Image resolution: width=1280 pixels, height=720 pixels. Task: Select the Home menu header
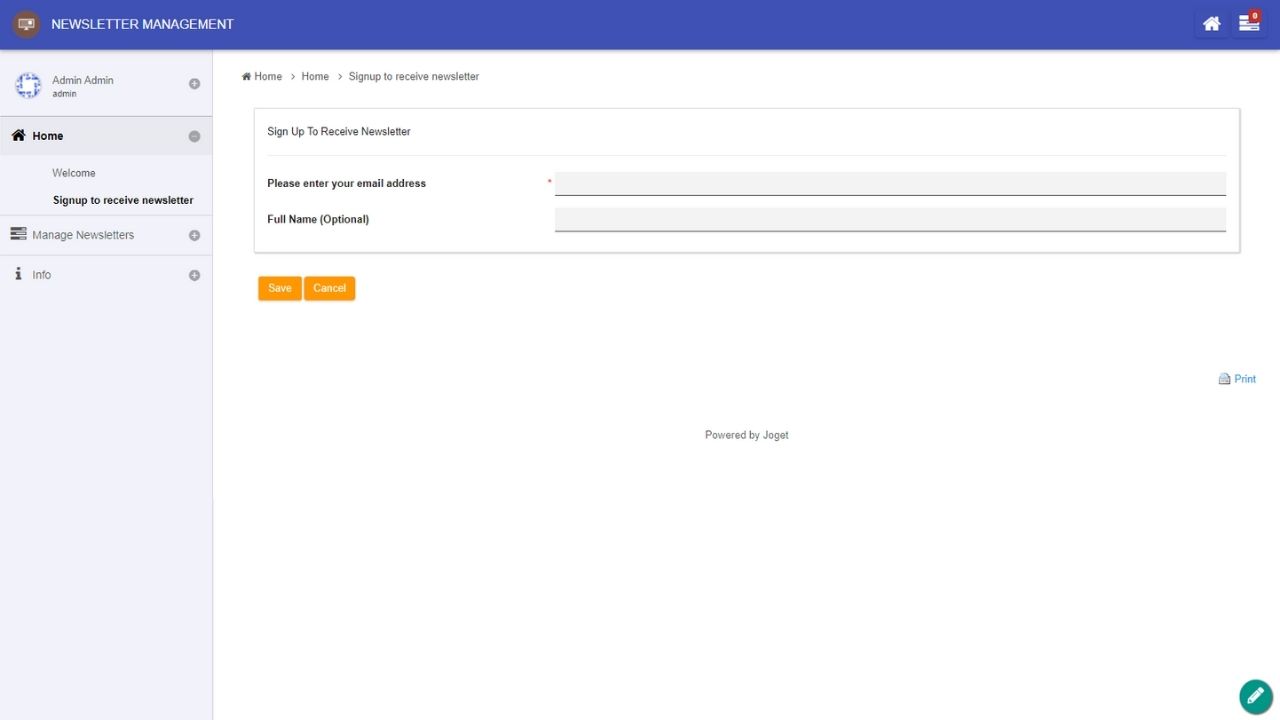click(106, 136)
